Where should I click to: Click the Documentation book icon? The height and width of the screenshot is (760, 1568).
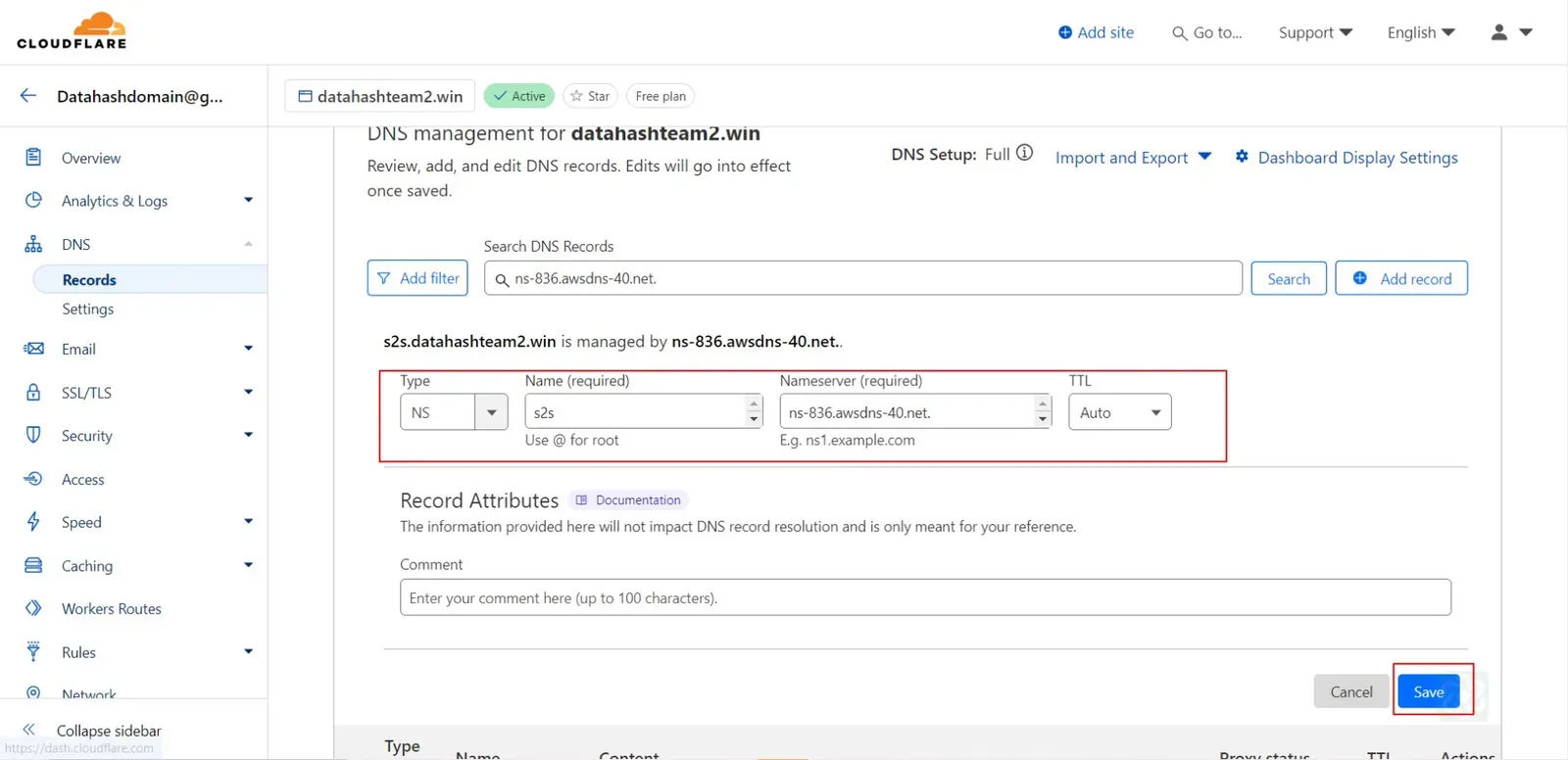point(581,500)
